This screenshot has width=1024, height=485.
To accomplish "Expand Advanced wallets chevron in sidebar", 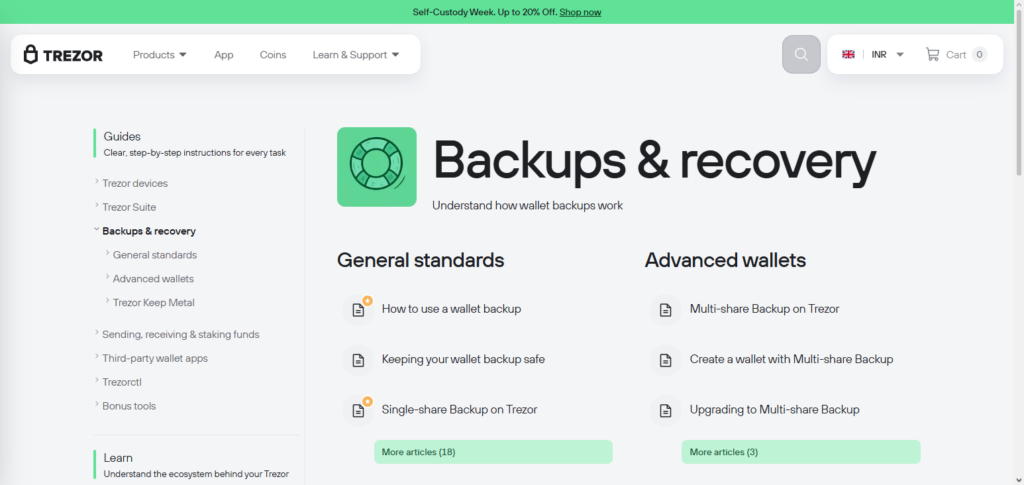I will (107, 277).
